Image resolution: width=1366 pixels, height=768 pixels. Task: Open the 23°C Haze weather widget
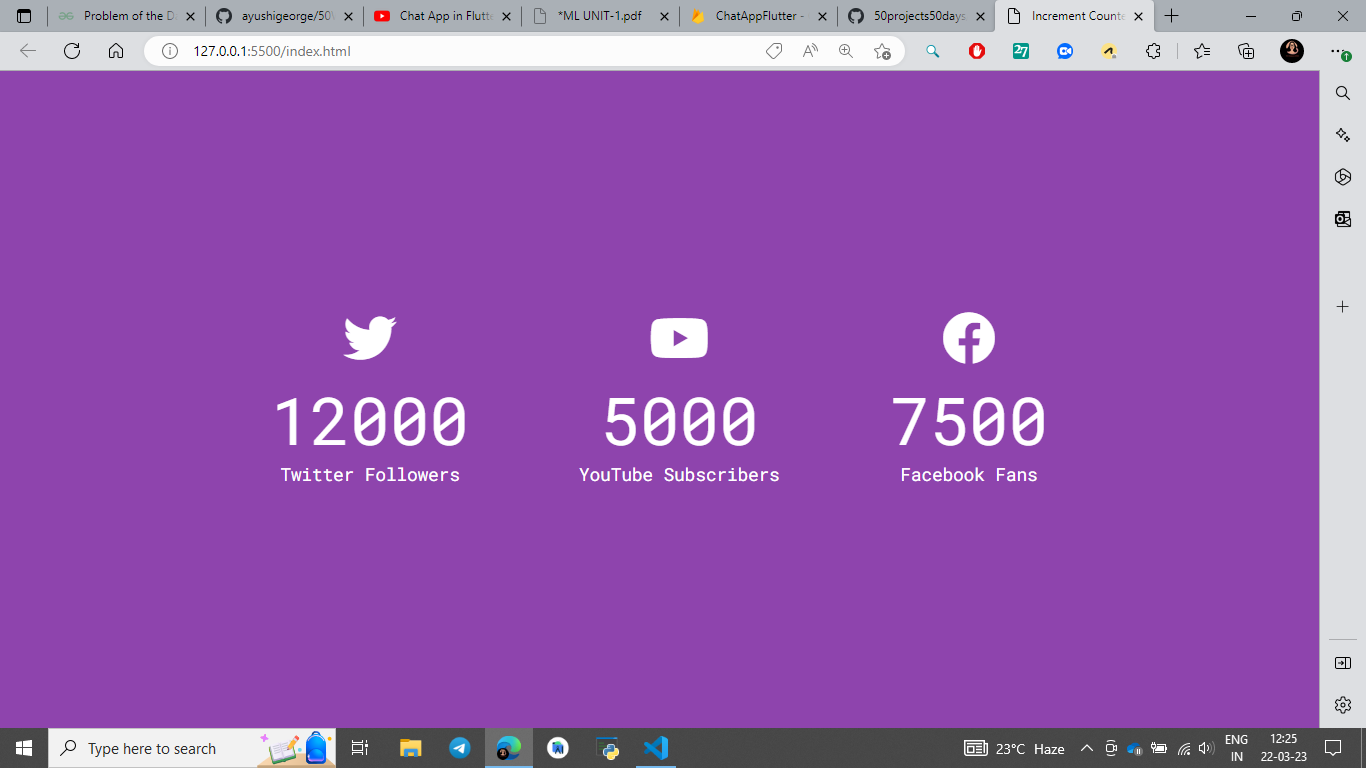(1014, 748)
